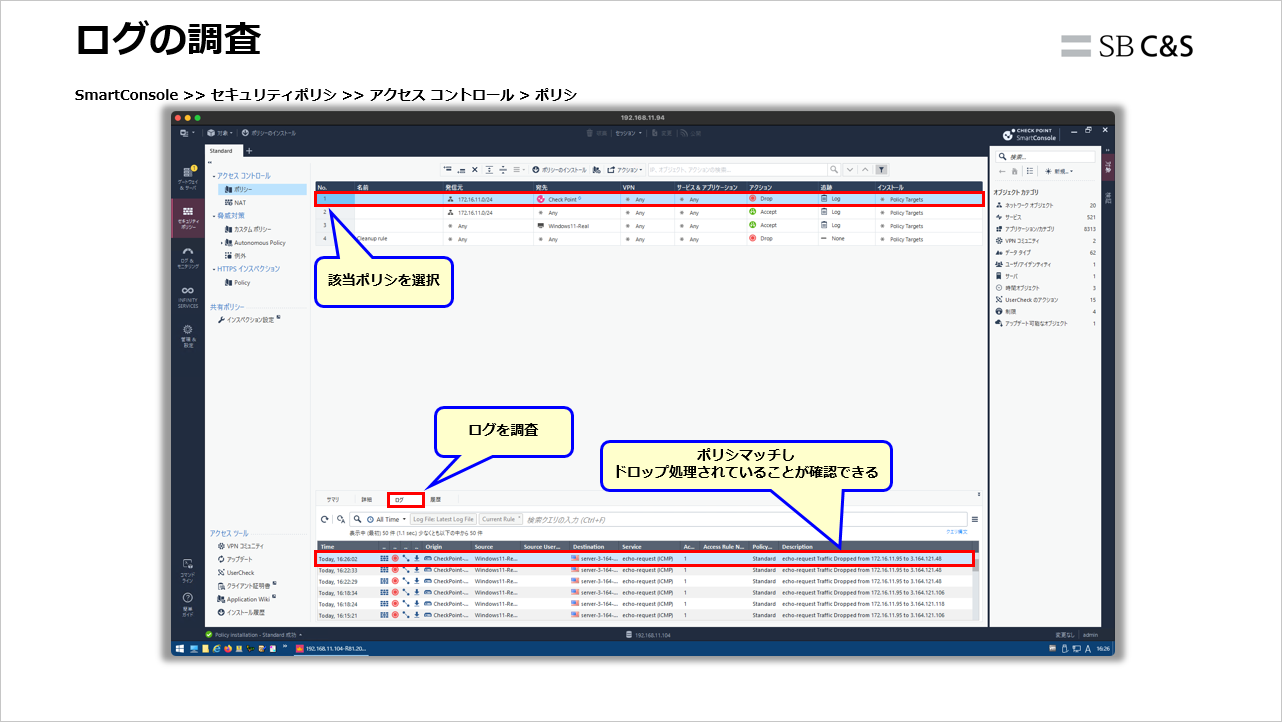The image size is (1282, 722).
Task: Open the All Time log range dropdown
Action: tap(386, 519)
